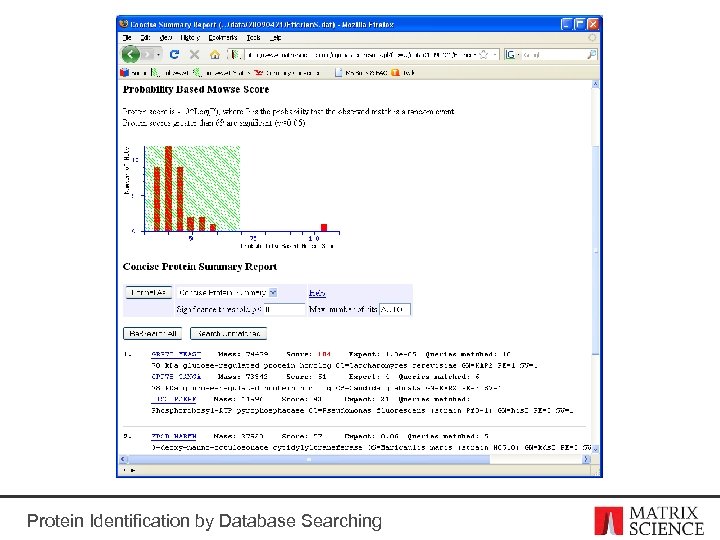Click the Probability Based Mowse Score heading
720x540 pixels.
(196, 90)
